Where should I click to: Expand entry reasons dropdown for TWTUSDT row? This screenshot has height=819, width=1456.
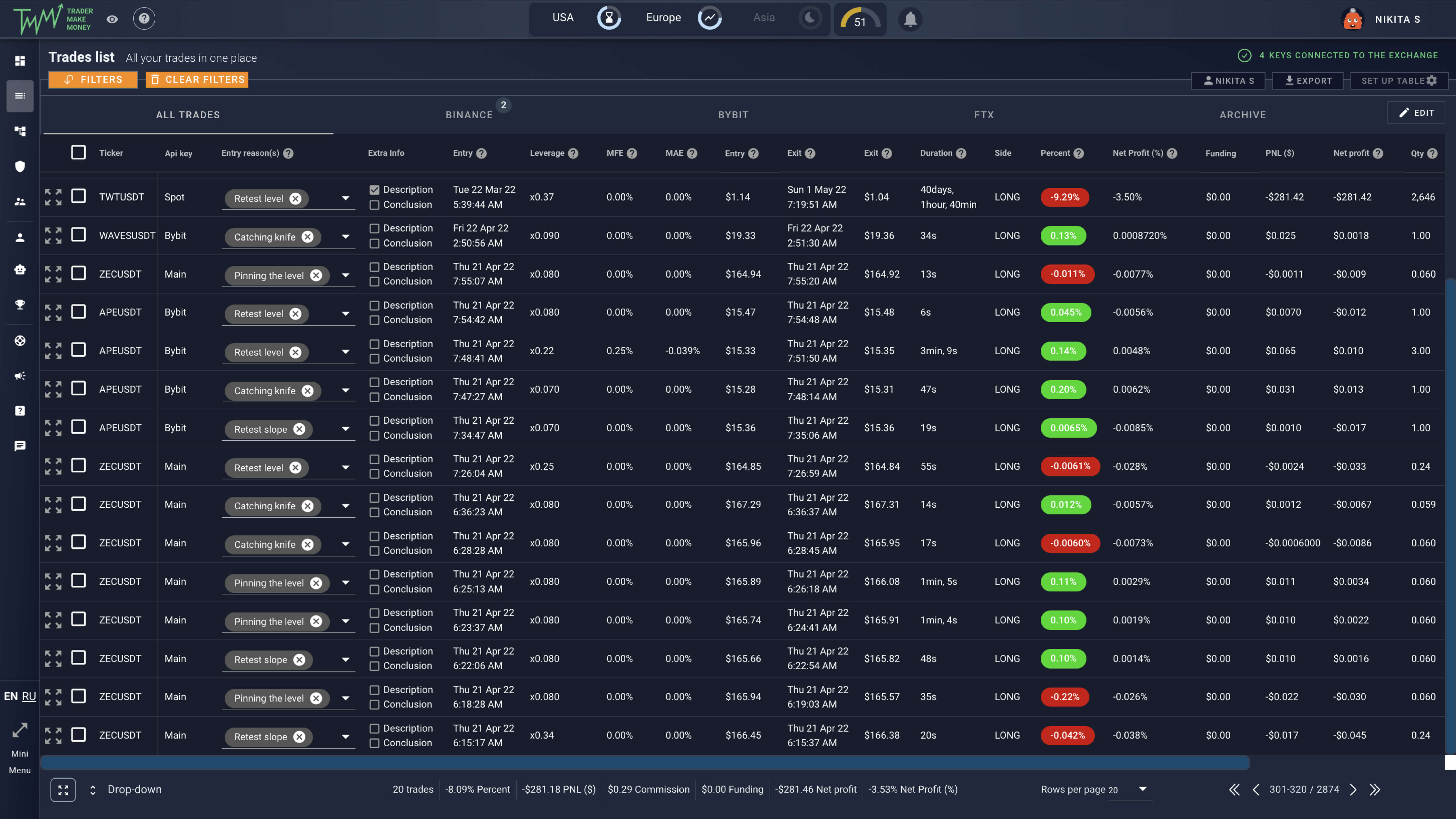pos(345,198)
